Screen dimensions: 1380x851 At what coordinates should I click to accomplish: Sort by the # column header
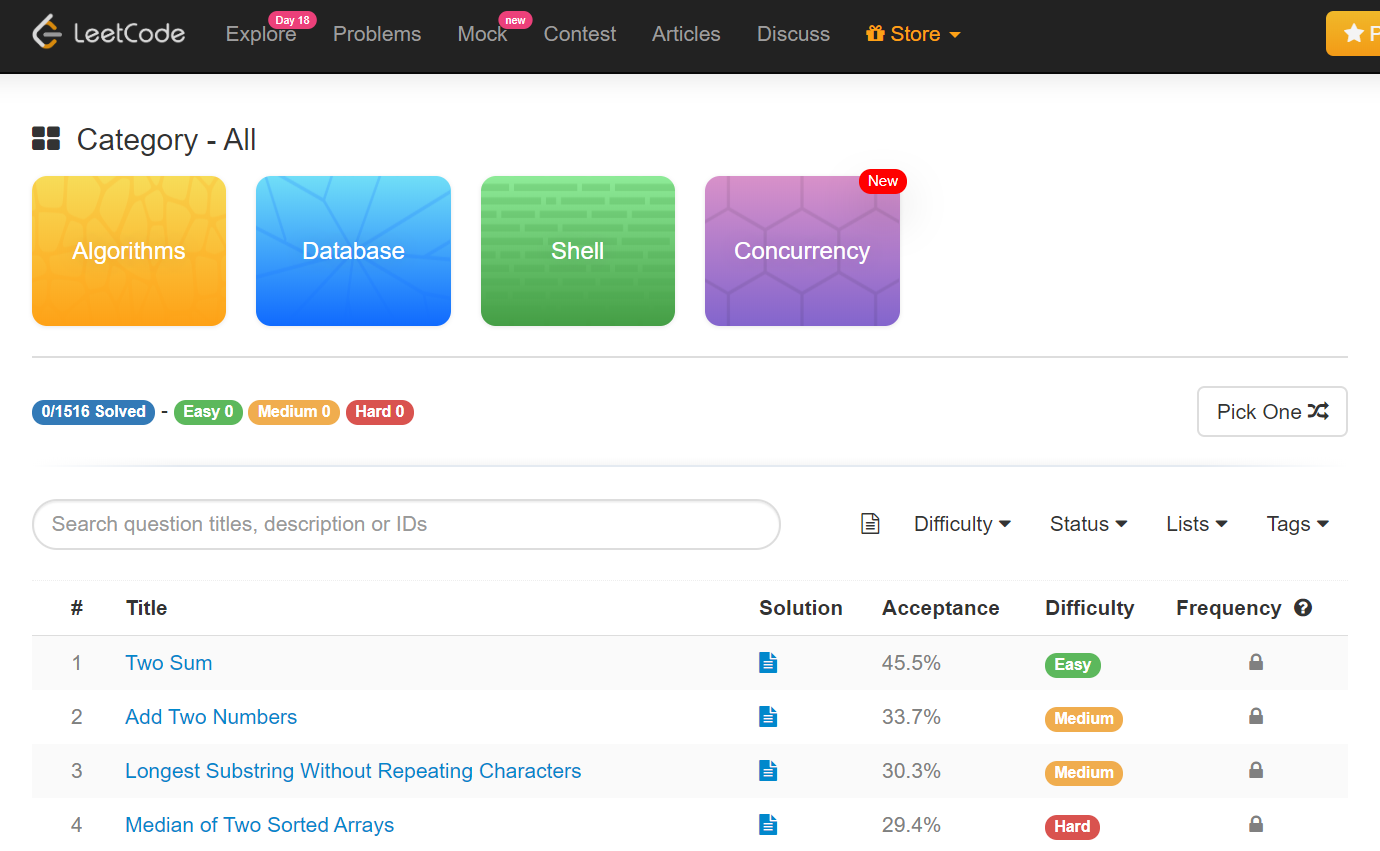click(x=77, y=608)
